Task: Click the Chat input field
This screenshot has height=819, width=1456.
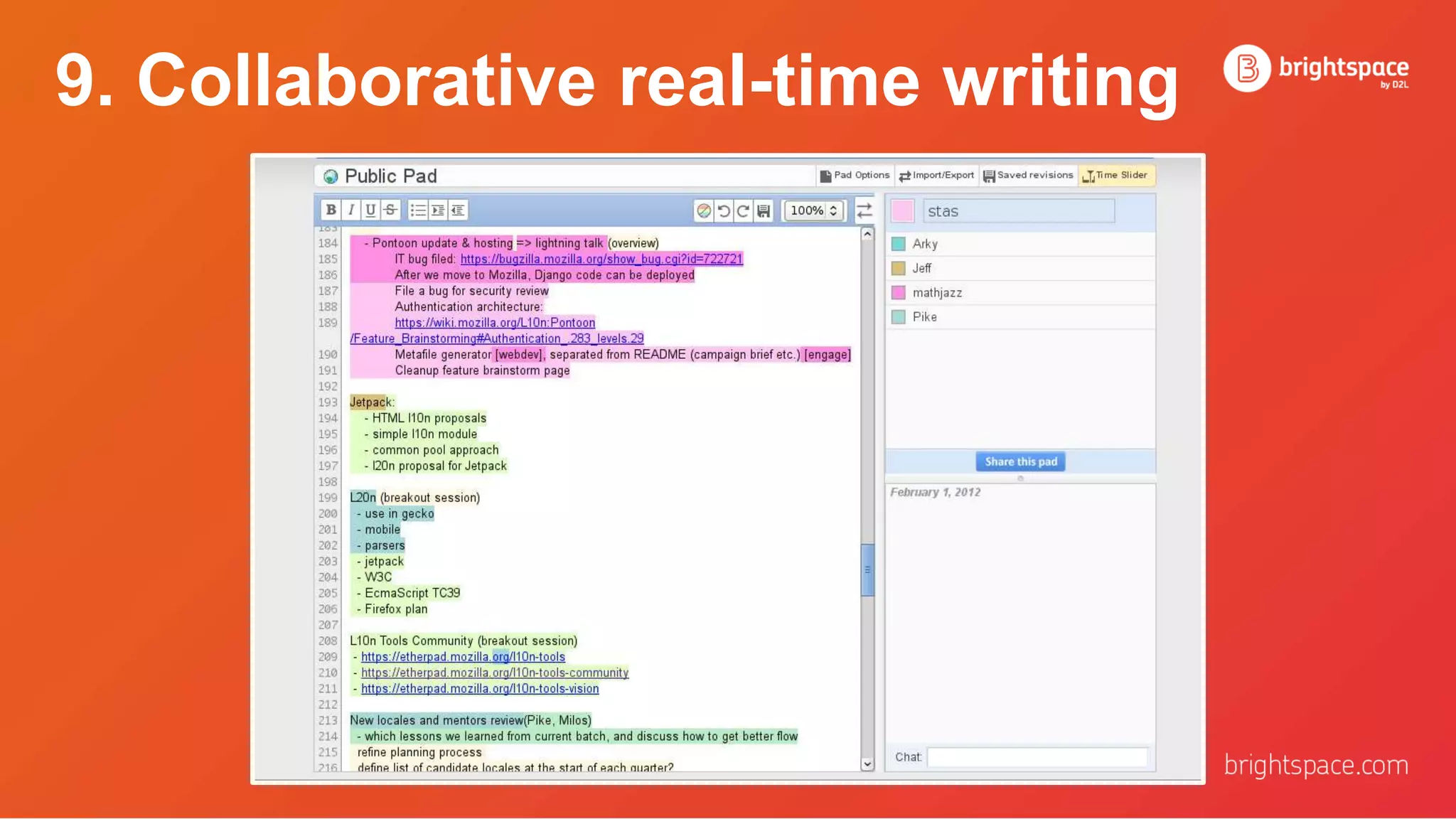Action: [x=1037, y=757]
